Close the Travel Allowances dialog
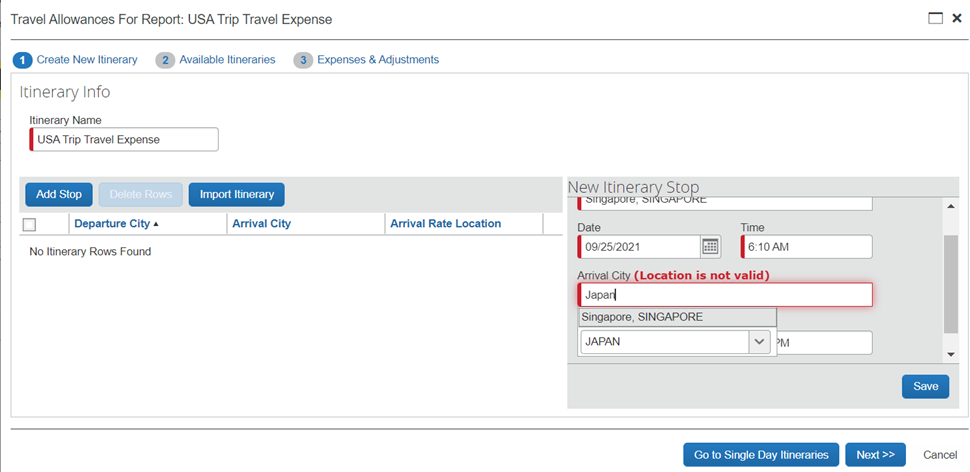This screenshot has height=472, width=970. (957, 18)
